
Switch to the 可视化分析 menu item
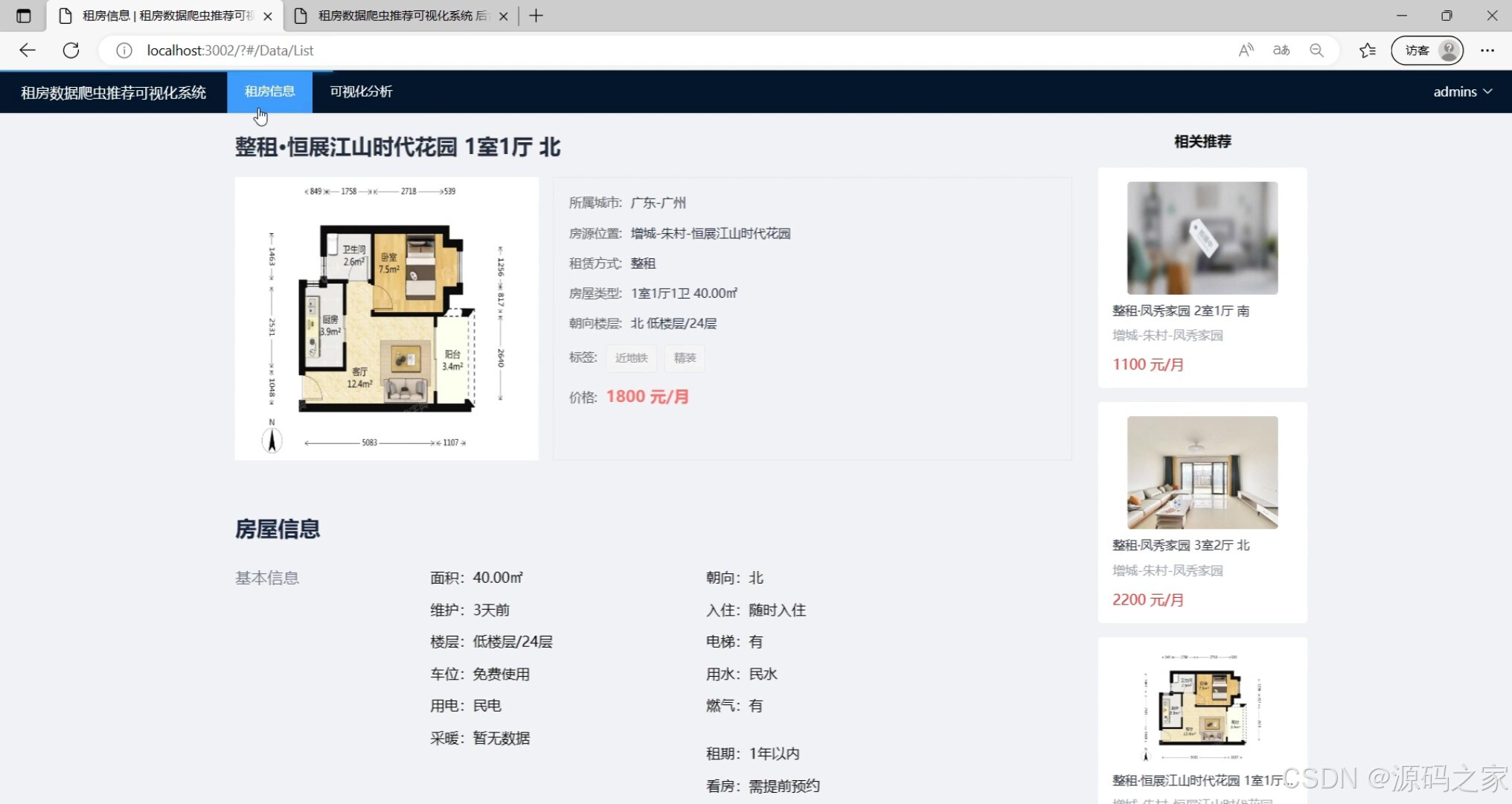(361, 92)
